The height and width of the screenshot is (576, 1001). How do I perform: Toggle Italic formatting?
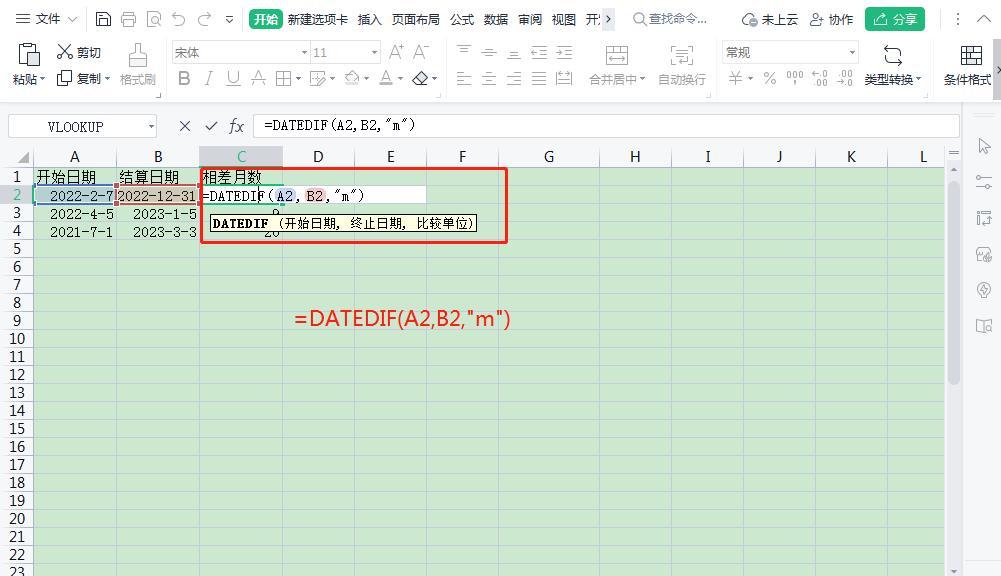tap(209, 79)
